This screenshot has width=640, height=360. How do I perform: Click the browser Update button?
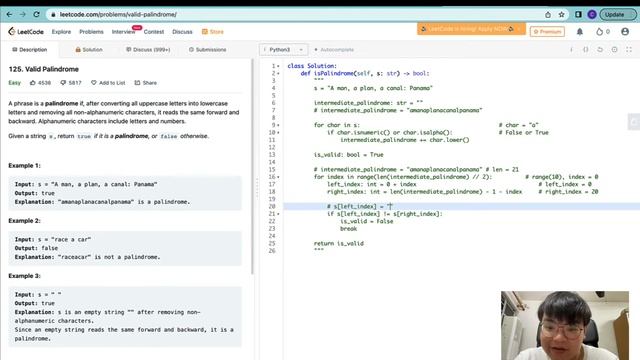click(x=618, y=15)
